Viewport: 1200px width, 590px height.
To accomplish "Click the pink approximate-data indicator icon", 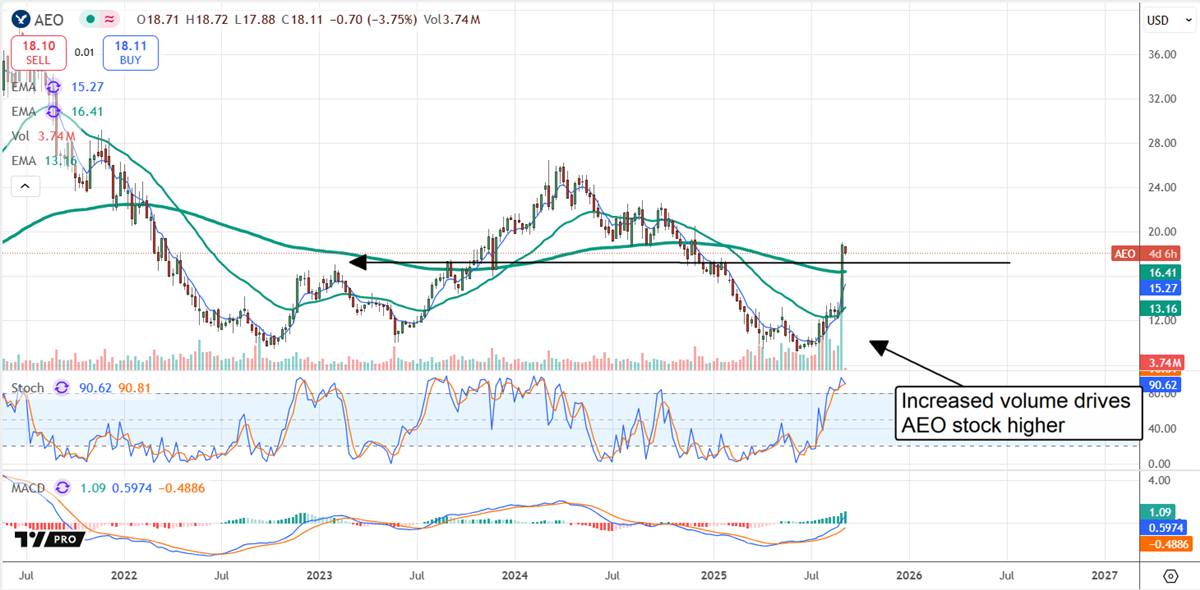I will pos(109,19).
